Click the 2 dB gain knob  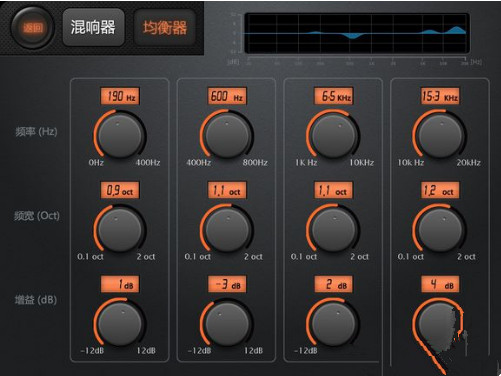pos(333,324)
